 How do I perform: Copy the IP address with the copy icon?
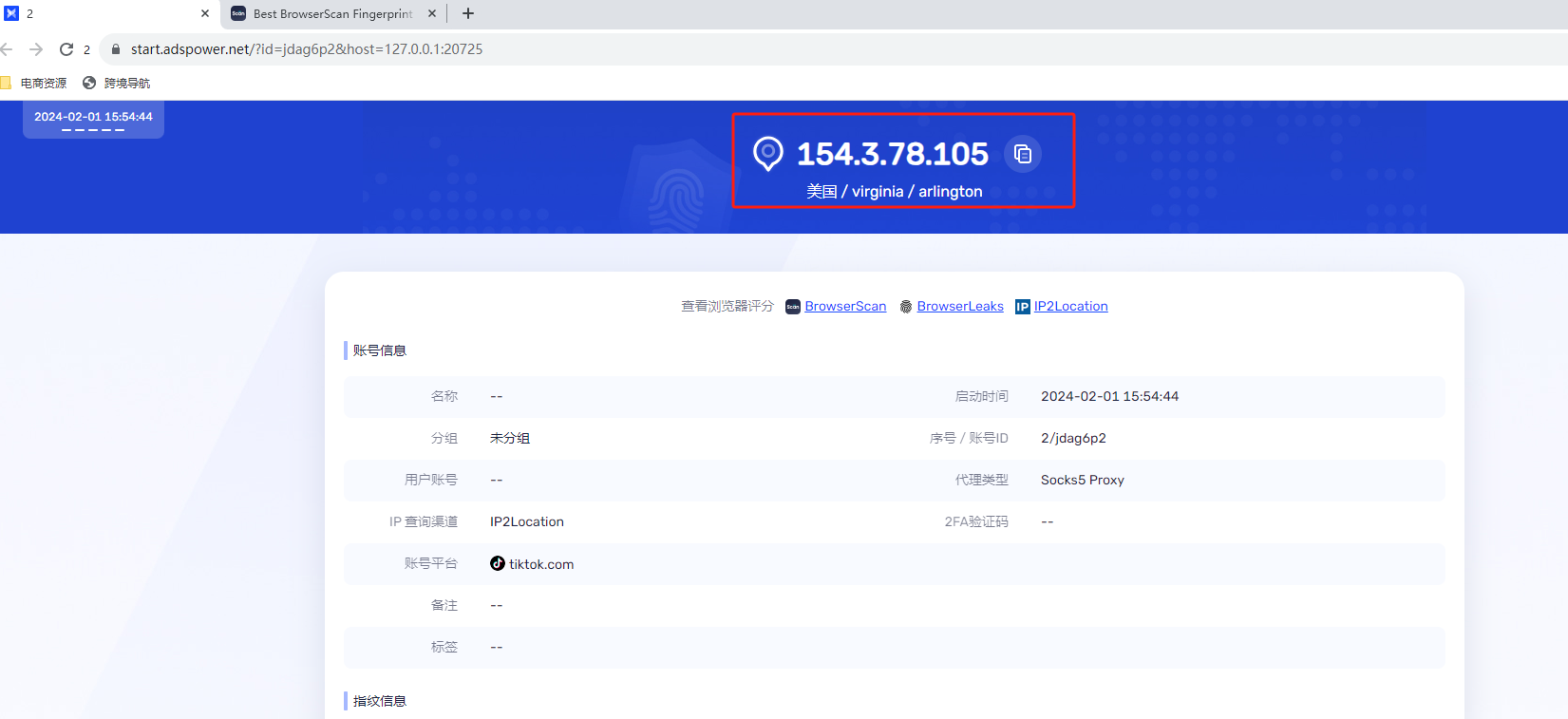coord(1023,154)
